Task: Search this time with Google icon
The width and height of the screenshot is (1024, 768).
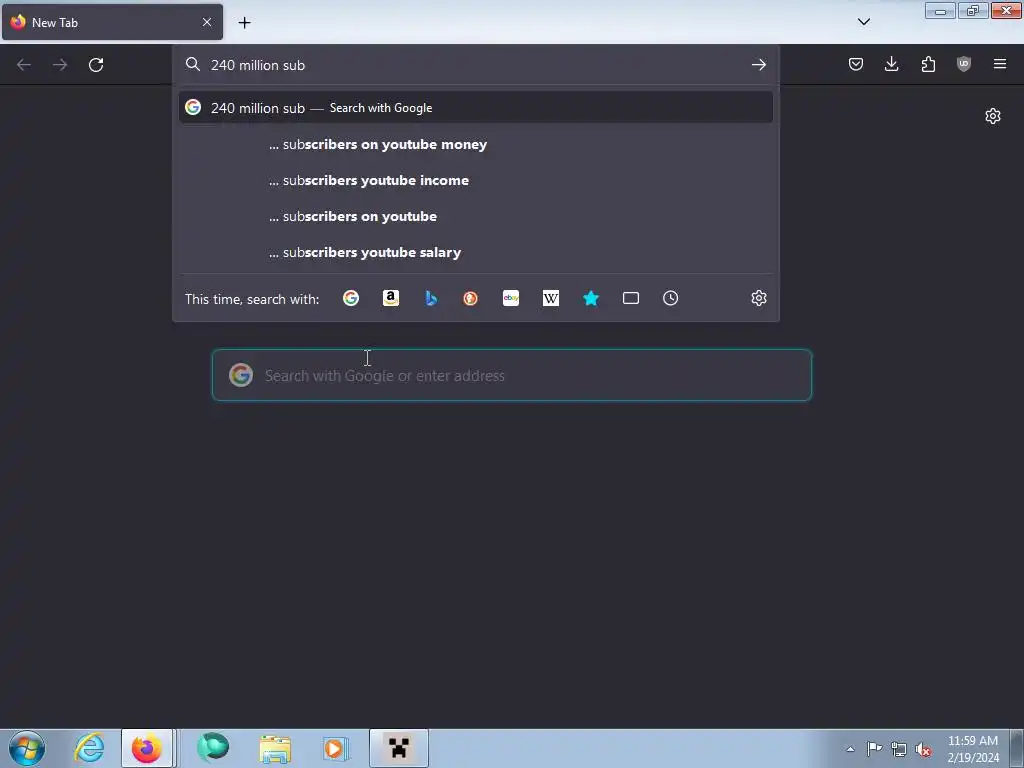Action: [x=351, y=298]
